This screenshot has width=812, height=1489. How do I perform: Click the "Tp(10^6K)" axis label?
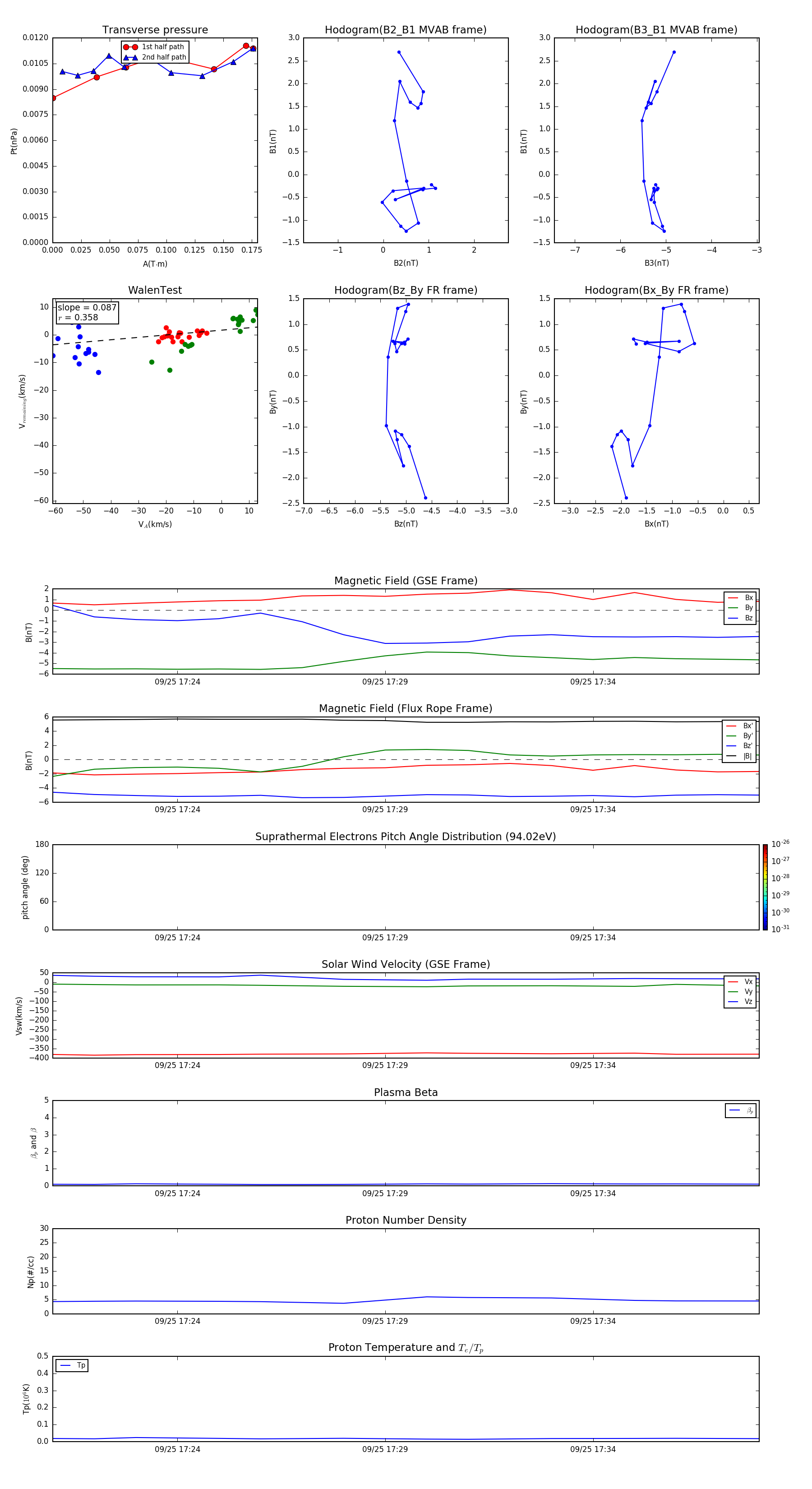[26, 1399]
